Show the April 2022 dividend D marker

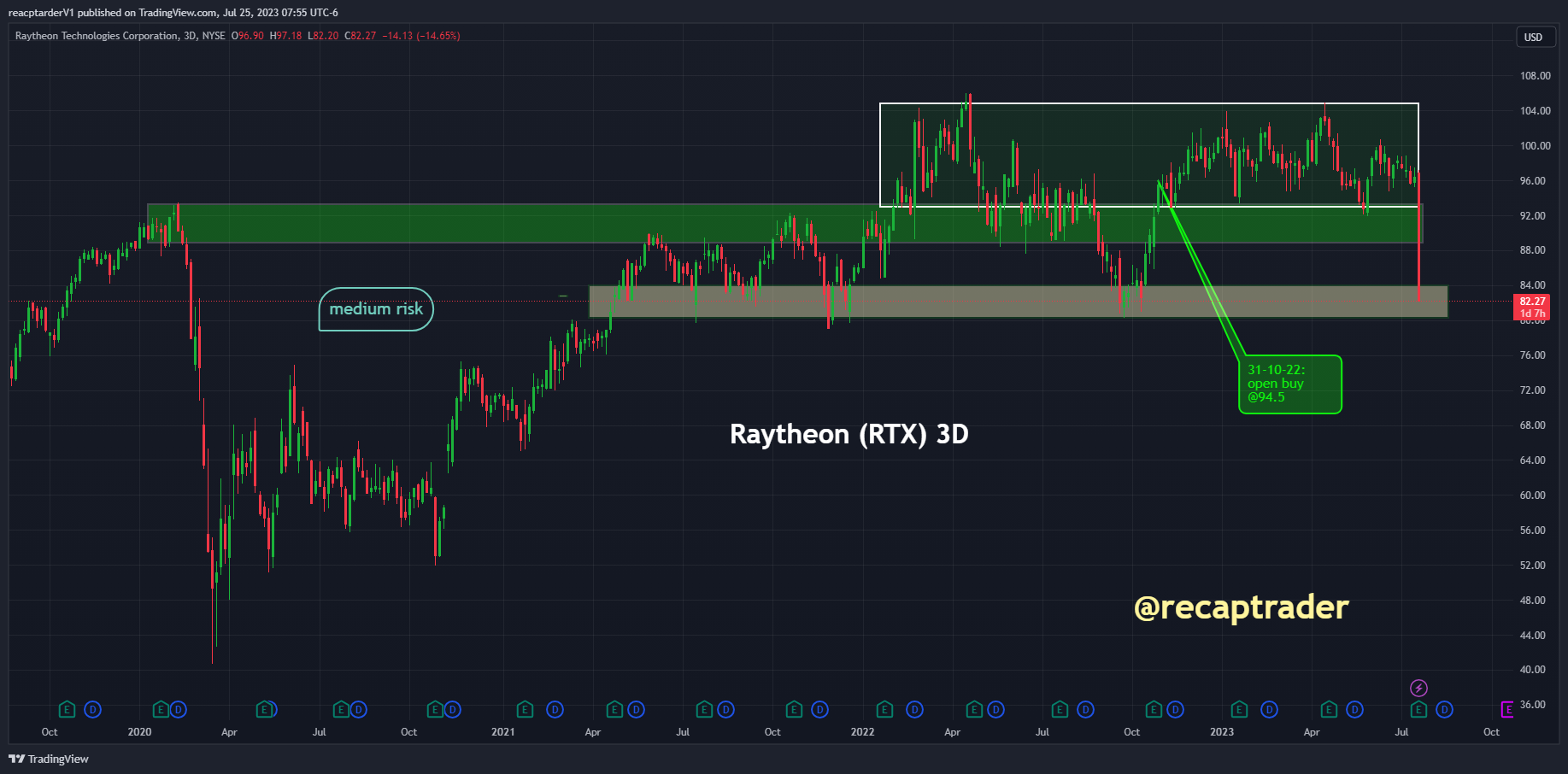995,709
